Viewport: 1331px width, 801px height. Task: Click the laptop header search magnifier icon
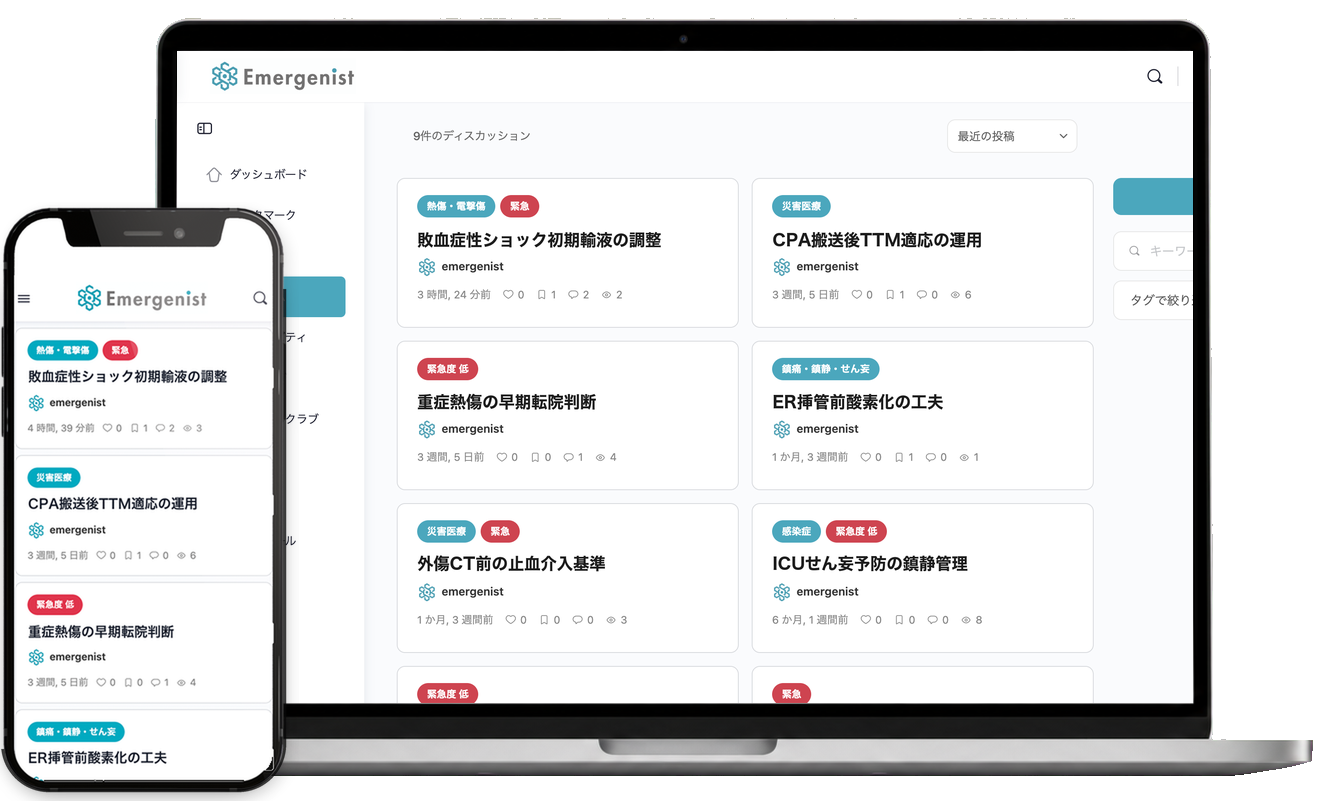[x=1154, y=76]
